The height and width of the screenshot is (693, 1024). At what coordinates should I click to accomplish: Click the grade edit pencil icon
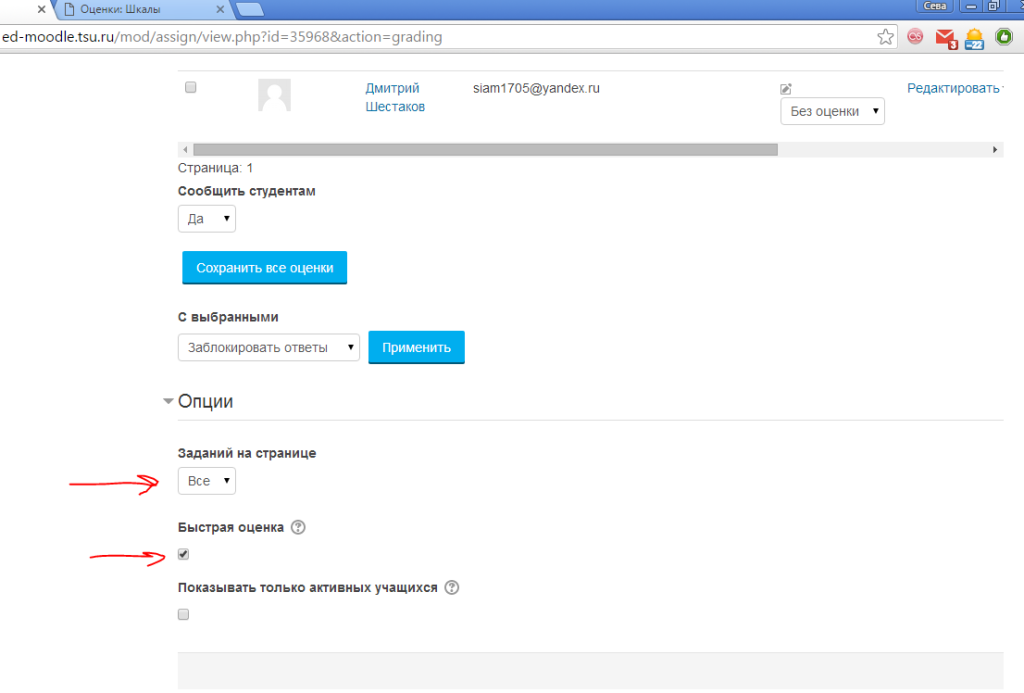786,89
